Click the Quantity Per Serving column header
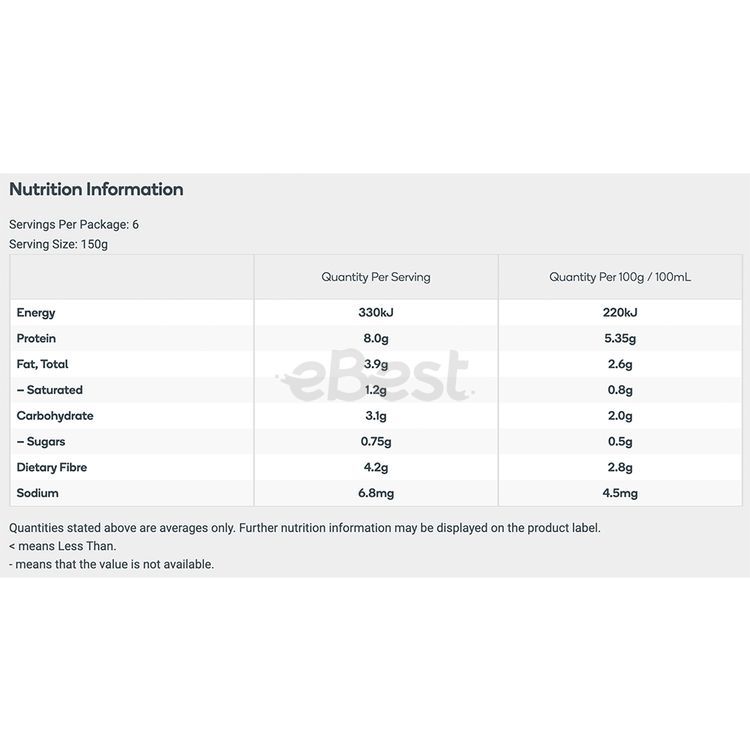Viewport: 750px width, 750px height. point(376,277)
